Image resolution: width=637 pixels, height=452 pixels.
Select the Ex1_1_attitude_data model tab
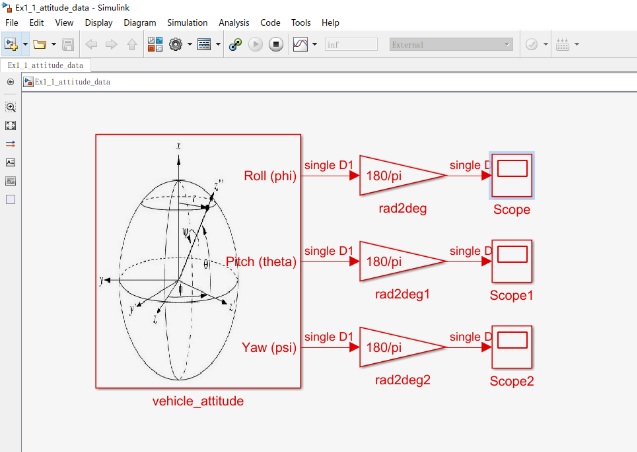(x=46, y=65)
